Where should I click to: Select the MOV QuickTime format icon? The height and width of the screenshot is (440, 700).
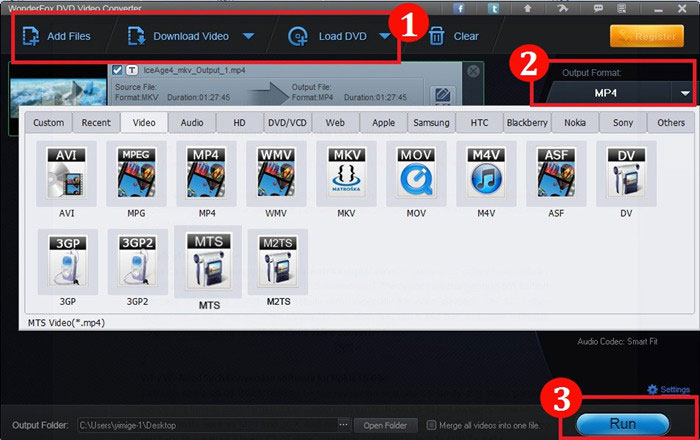click(416, 174)
